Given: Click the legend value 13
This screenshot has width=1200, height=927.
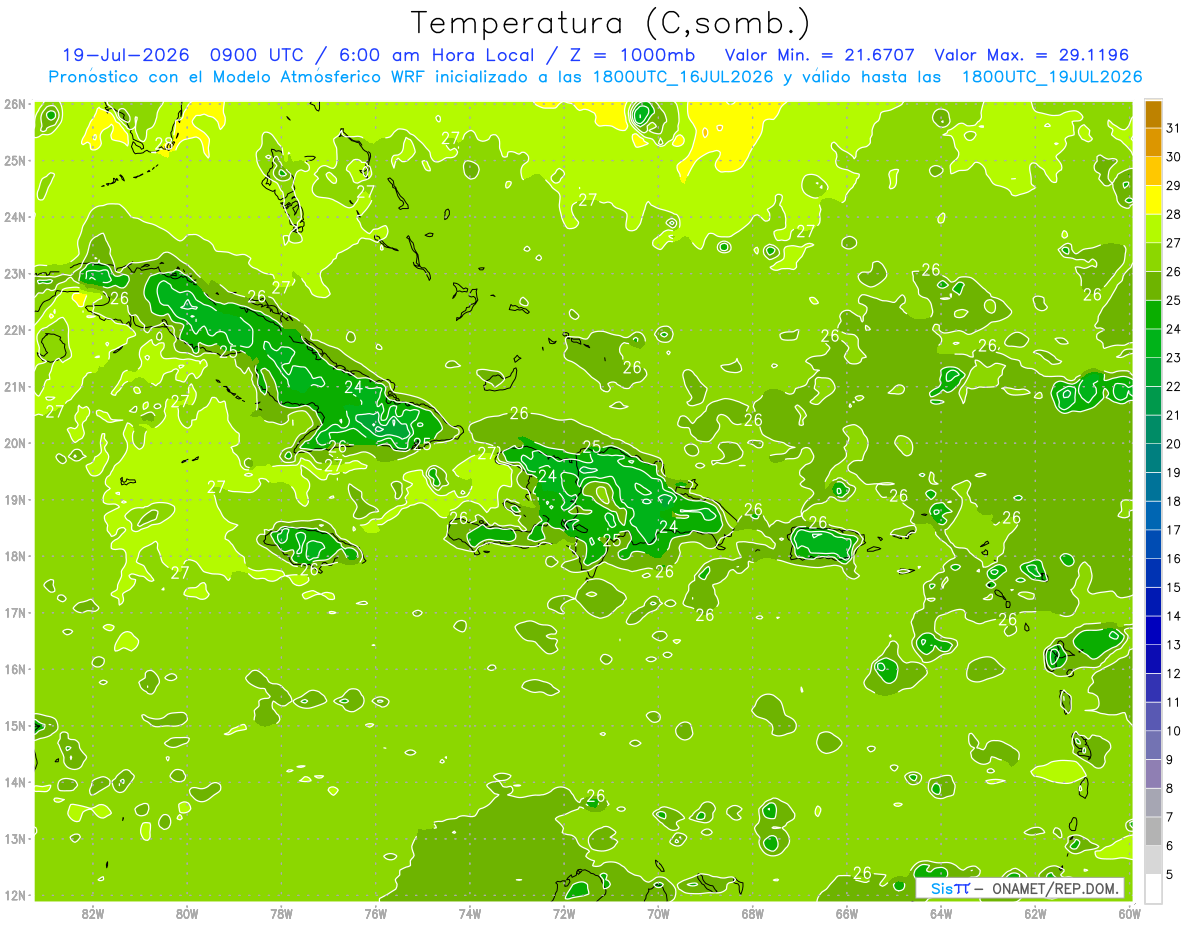Looking at the screenshot, I should pos(1174,645).
